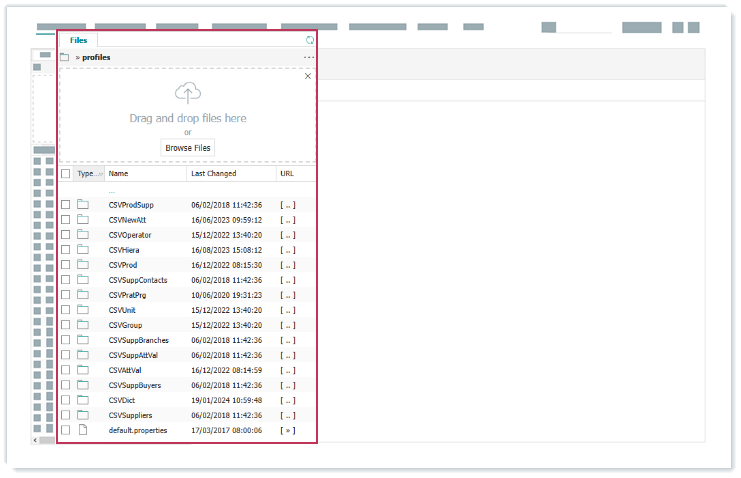Viewport: 741px width, 478px height.
Task: Expand the URL for default.properties
Action: (x=287, y=430)
